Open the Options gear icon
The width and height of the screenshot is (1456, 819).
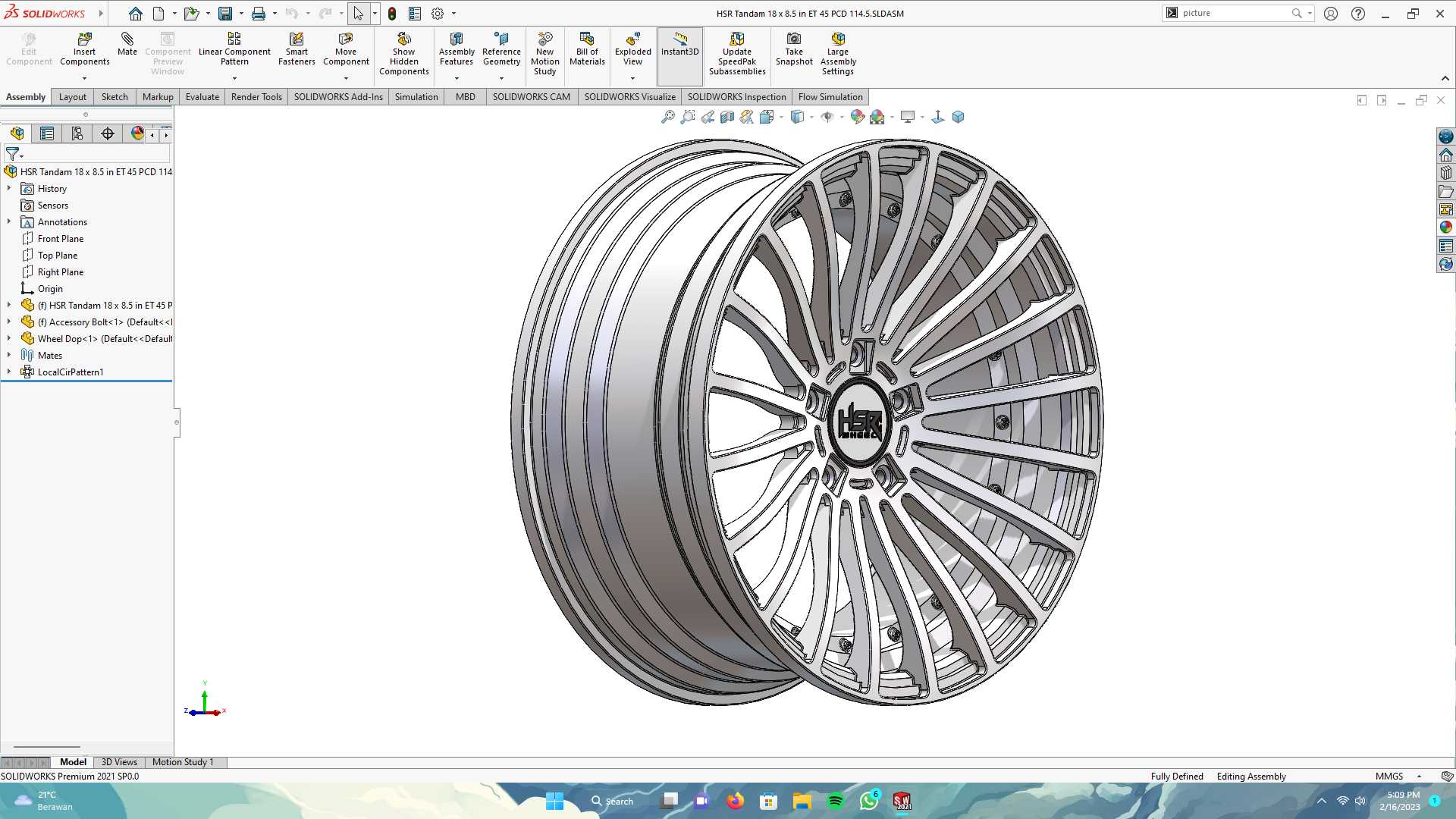pyautogui.click(x=438, y=14)
